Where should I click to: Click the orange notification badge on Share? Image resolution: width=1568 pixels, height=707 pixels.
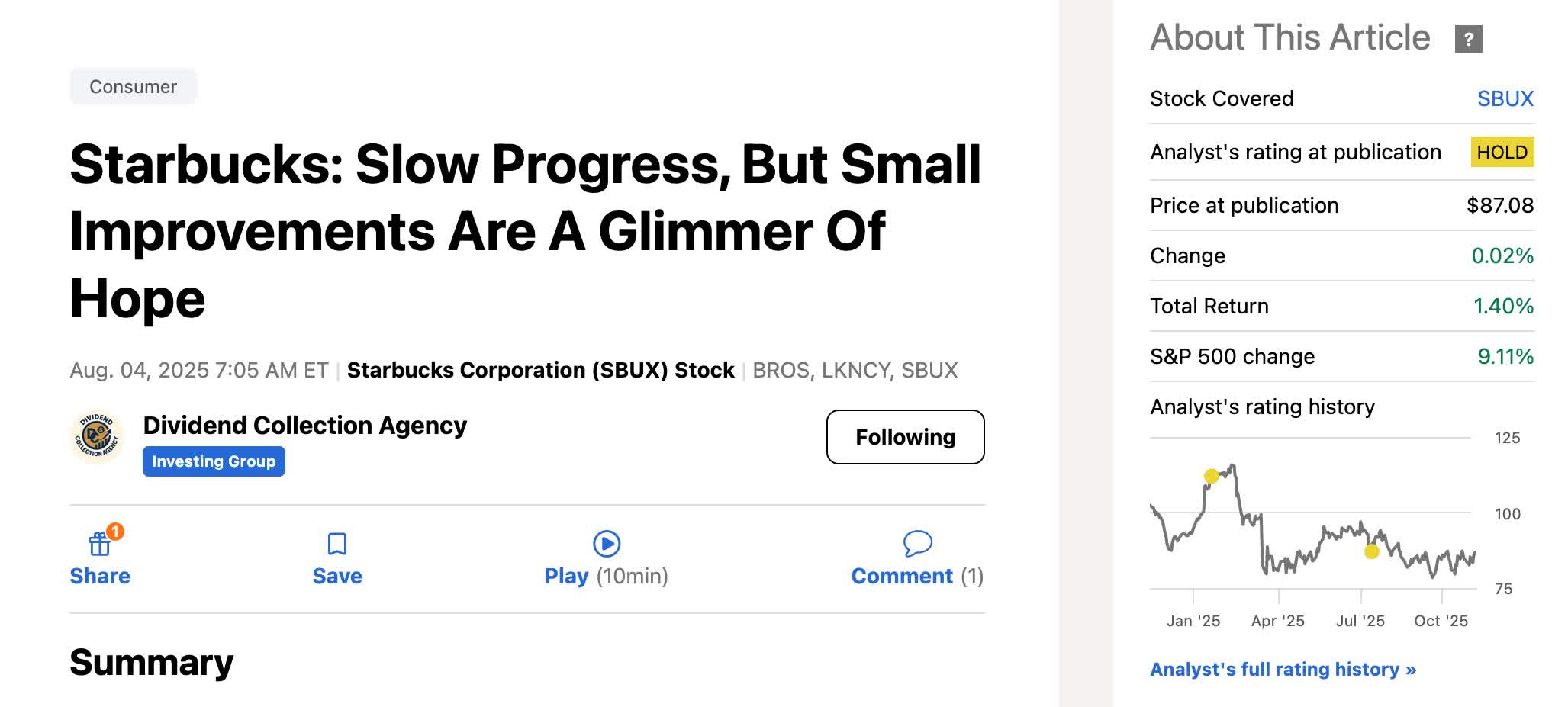(x=115, y=531)
